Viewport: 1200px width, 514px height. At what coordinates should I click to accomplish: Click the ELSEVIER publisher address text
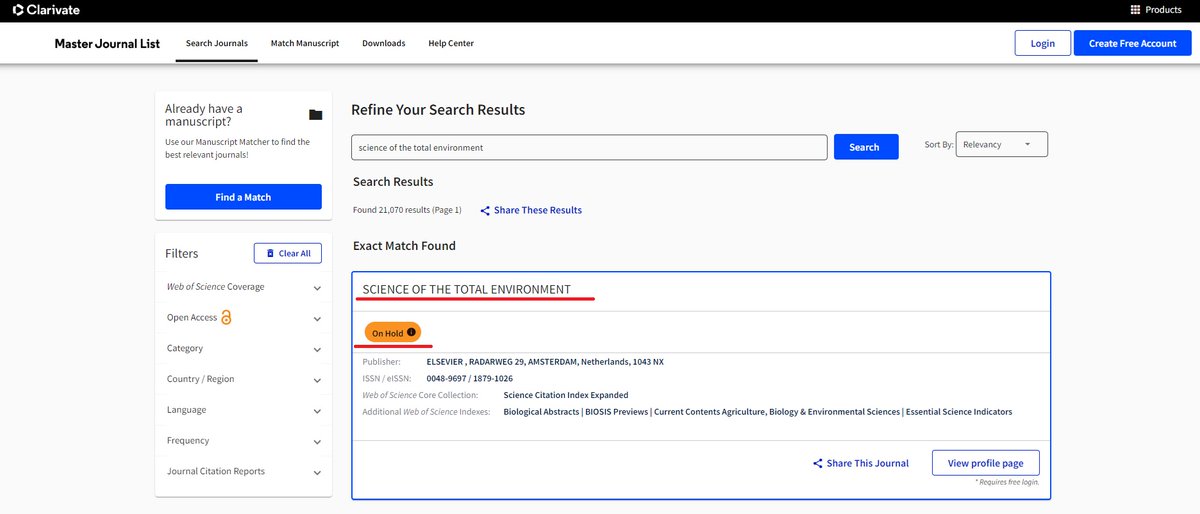point(545,362)
